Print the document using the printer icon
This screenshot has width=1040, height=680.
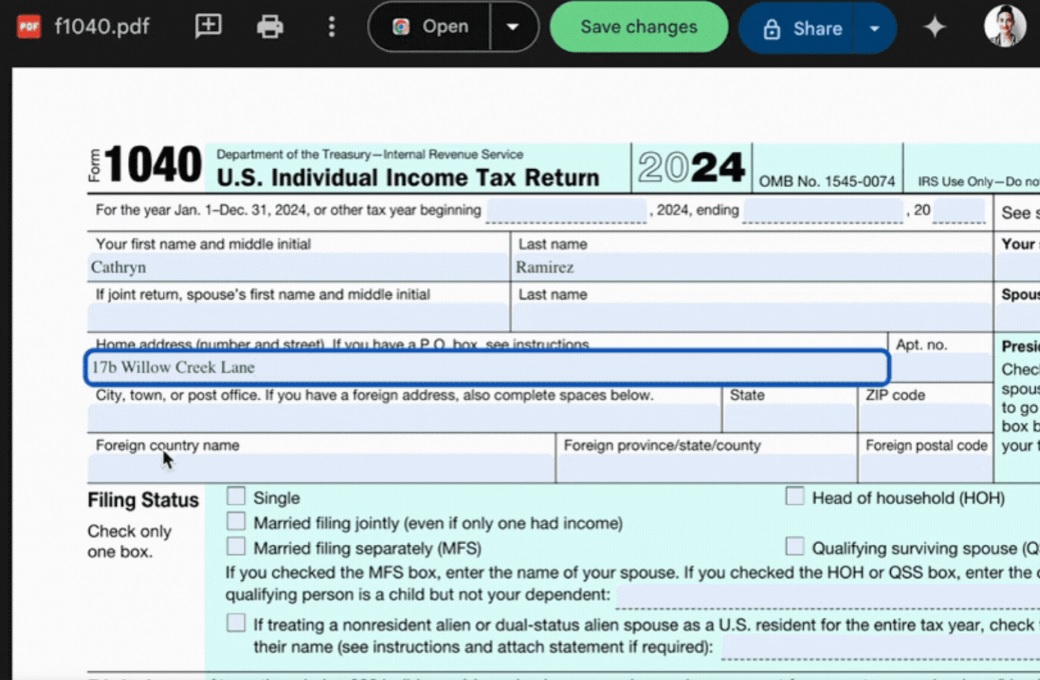(x=270, y=27)
